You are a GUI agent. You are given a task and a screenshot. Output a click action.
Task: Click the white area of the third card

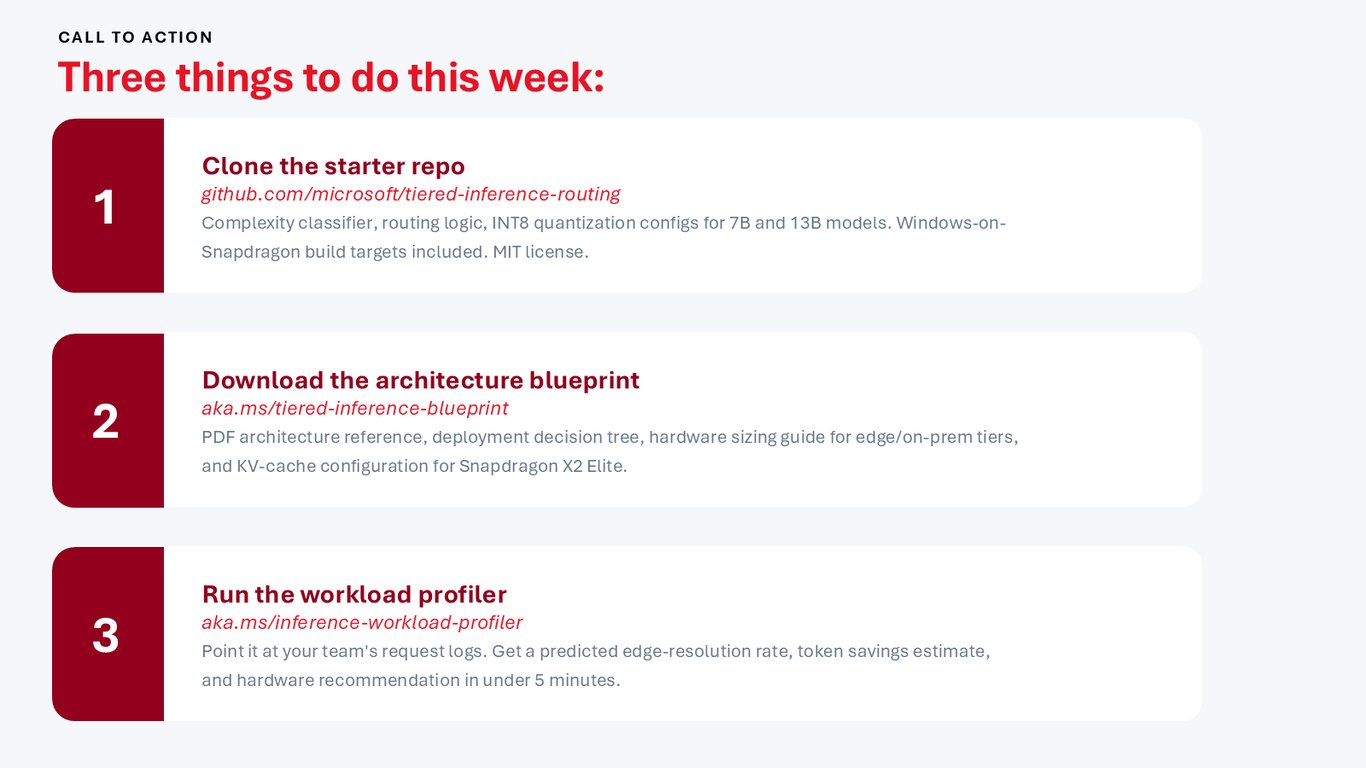click(1100, 634)
